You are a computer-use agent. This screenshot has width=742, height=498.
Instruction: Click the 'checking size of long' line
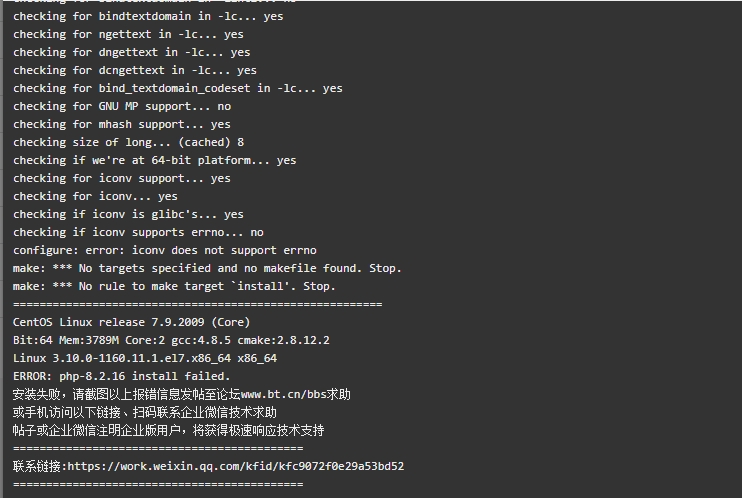(x=129, y=142)
